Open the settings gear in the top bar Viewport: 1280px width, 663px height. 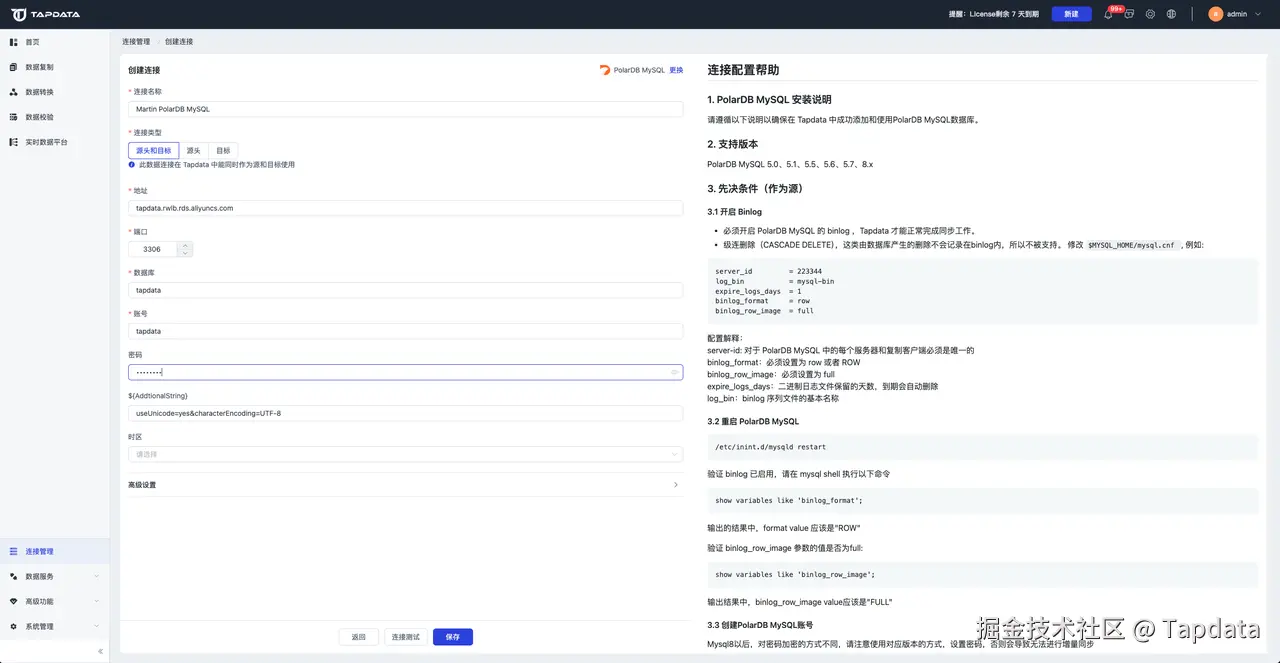coord(1150,14)
